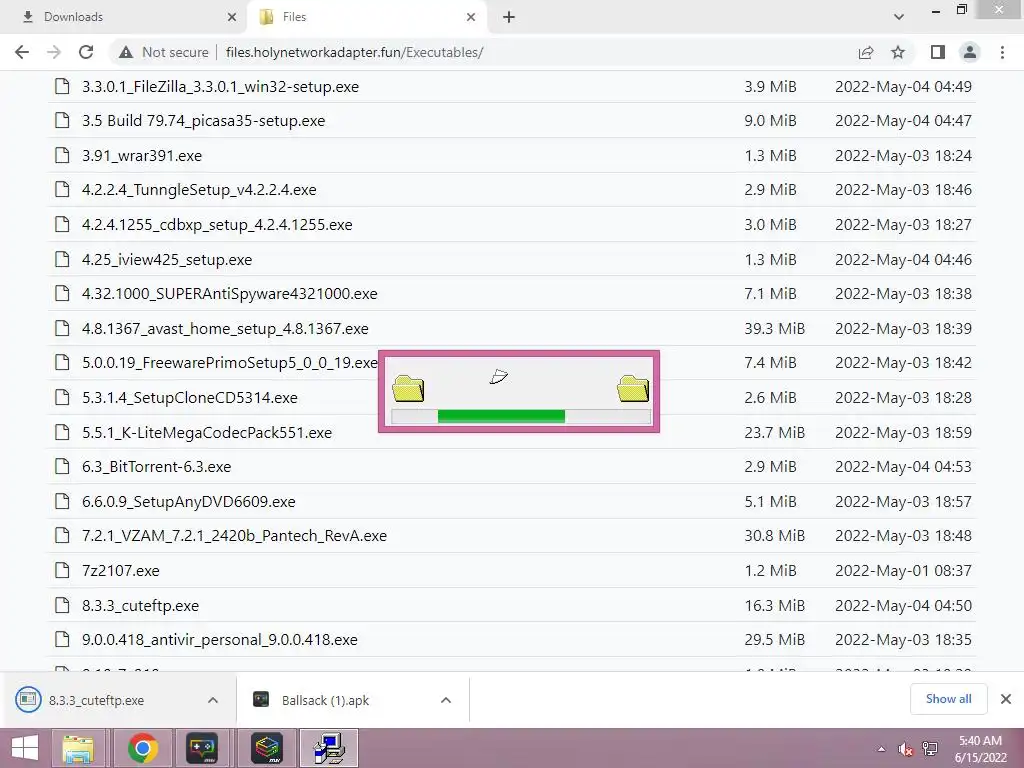Image resolution: width=1024 pixels, height=768 pixels.
Task: Click the network tray icon
Action: pyautogui.click(x=930, y=749)
